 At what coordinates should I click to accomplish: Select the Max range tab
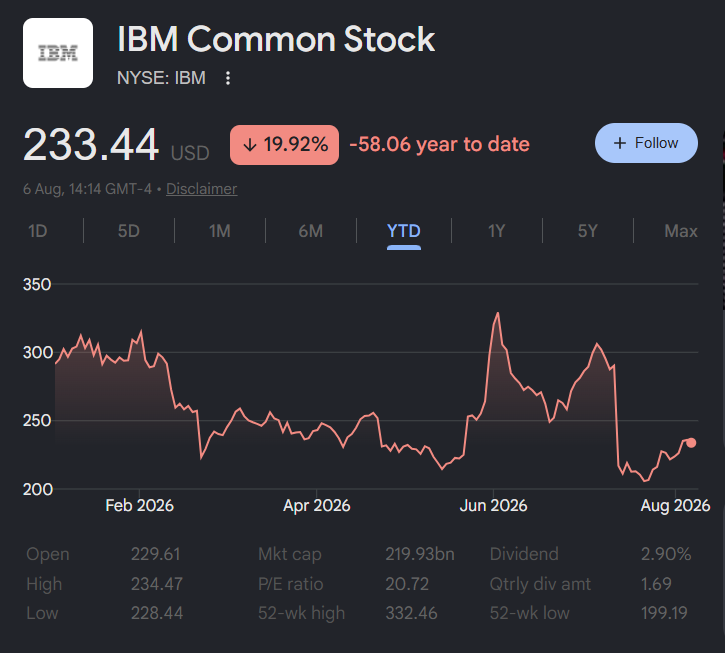(681, 231)
